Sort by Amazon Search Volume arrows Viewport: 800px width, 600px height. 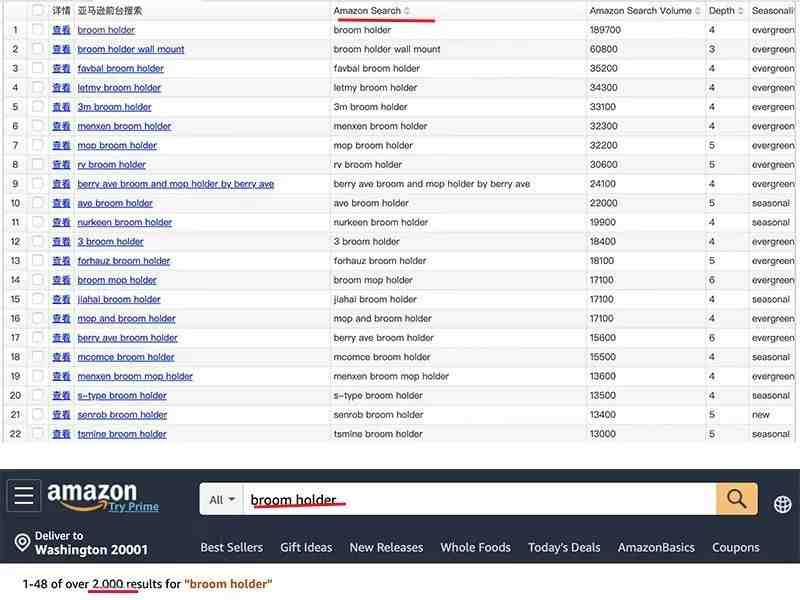pos(697,11)
